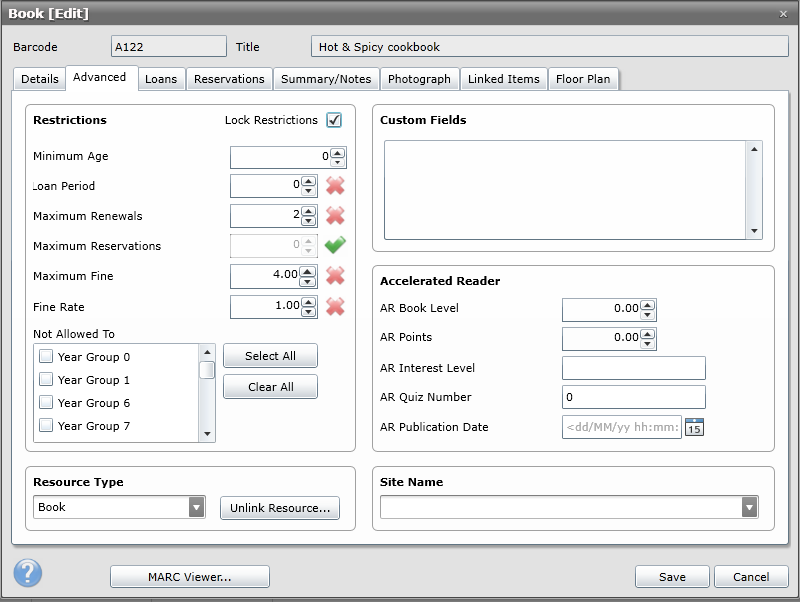
Task: Click the Year Group list scroll-down arrow
Action: pos(207,434)
